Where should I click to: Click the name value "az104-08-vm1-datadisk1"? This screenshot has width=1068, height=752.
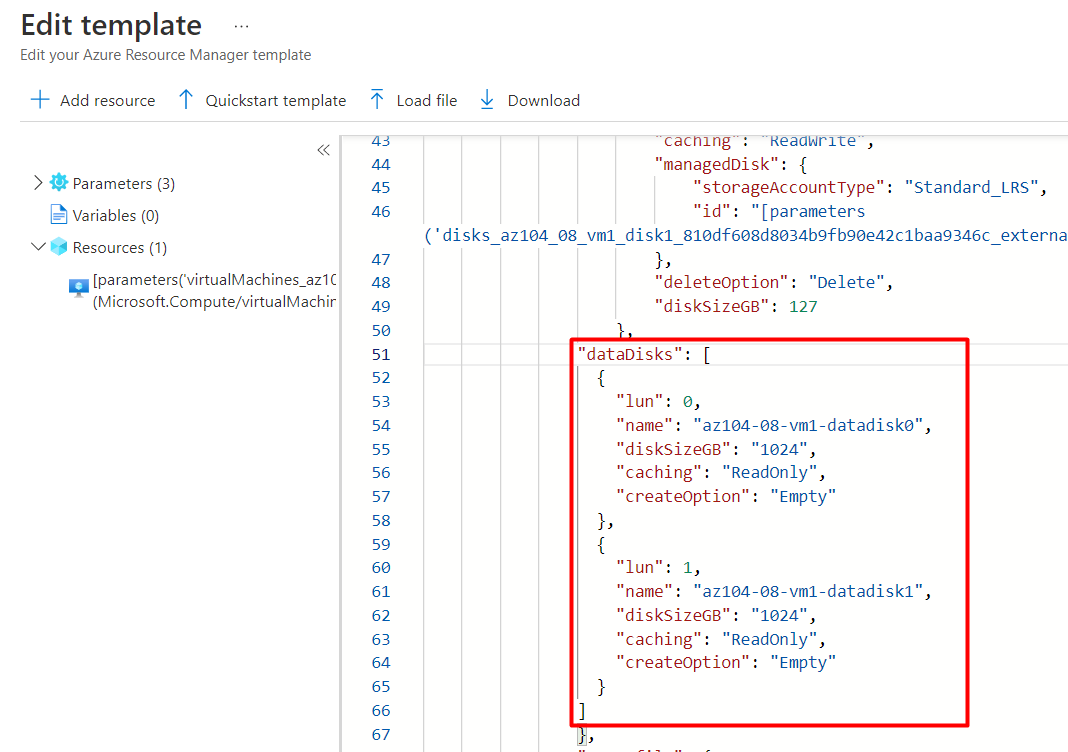[808, 591]
